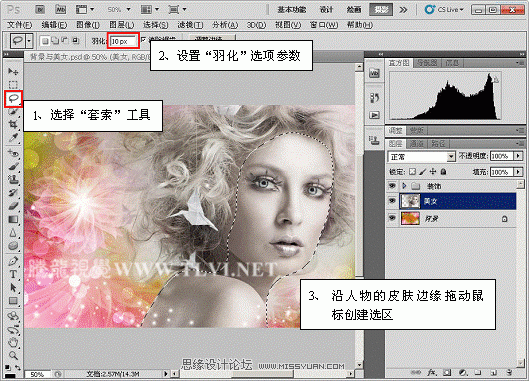Open the 图层 menu
The image size is (529, 381).
tap(121, 25)
